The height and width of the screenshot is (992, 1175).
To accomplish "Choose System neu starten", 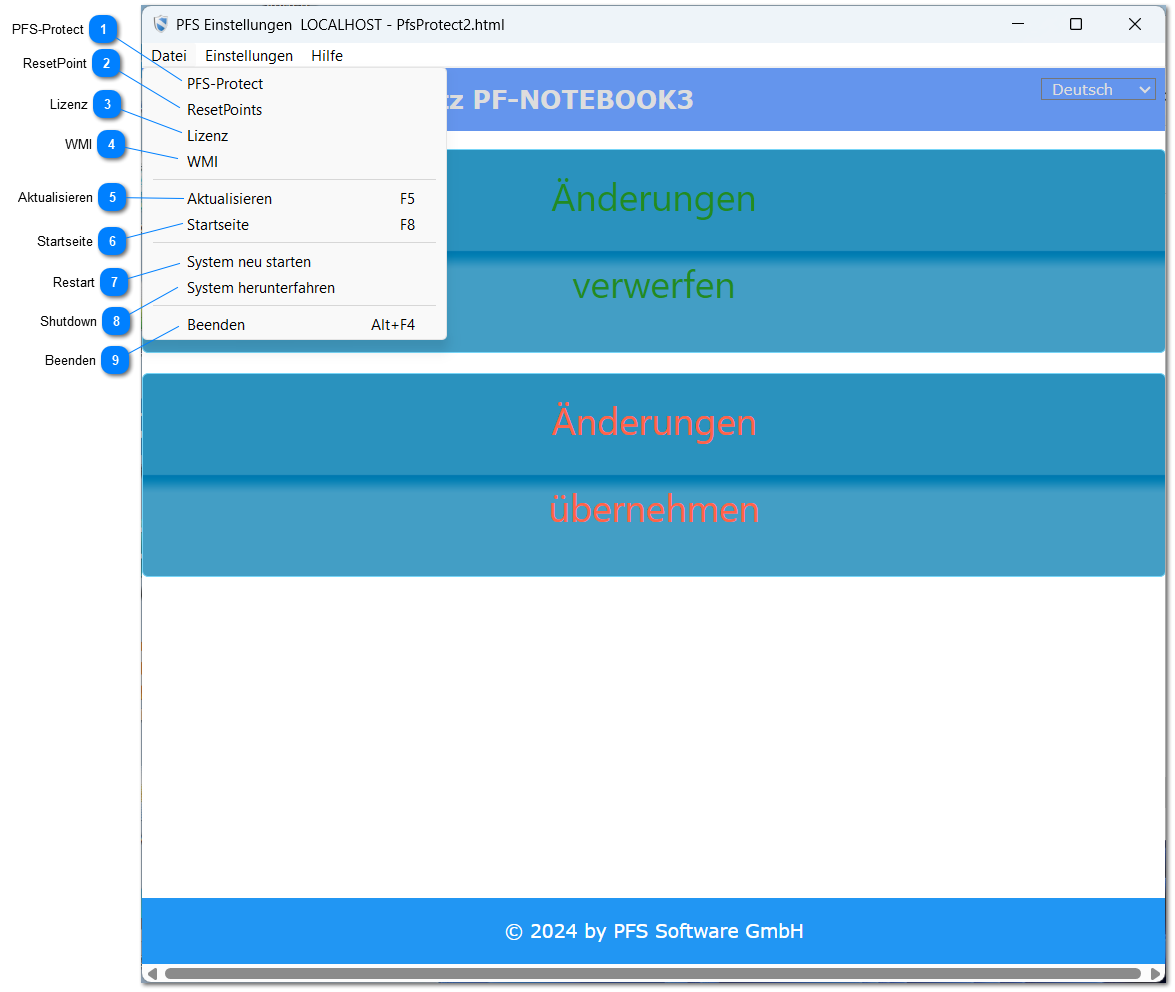I will click(x=249, y=262).
